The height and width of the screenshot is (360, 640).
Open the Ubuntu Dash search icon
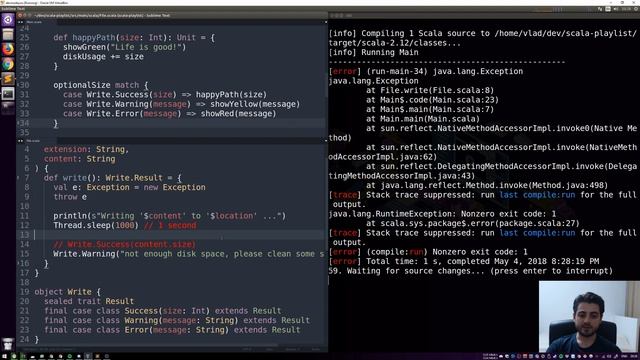8,20
